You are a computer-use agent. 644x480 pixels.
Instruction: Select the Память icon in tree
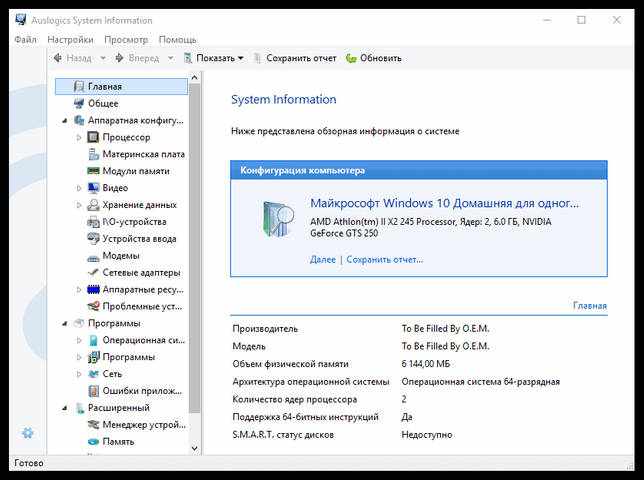click(x=93, y=442)
